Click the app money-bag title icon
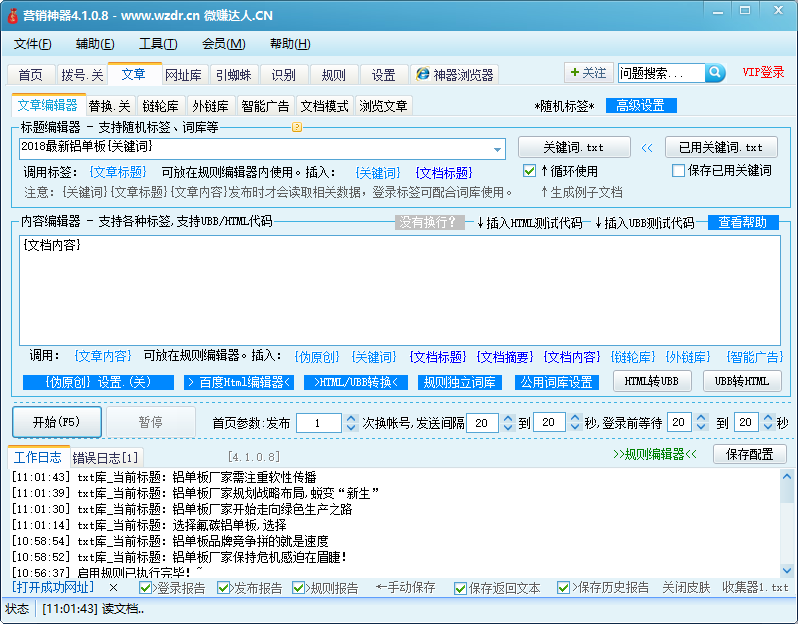This screenshot has height=624, width=798. [x=13, y=15]
